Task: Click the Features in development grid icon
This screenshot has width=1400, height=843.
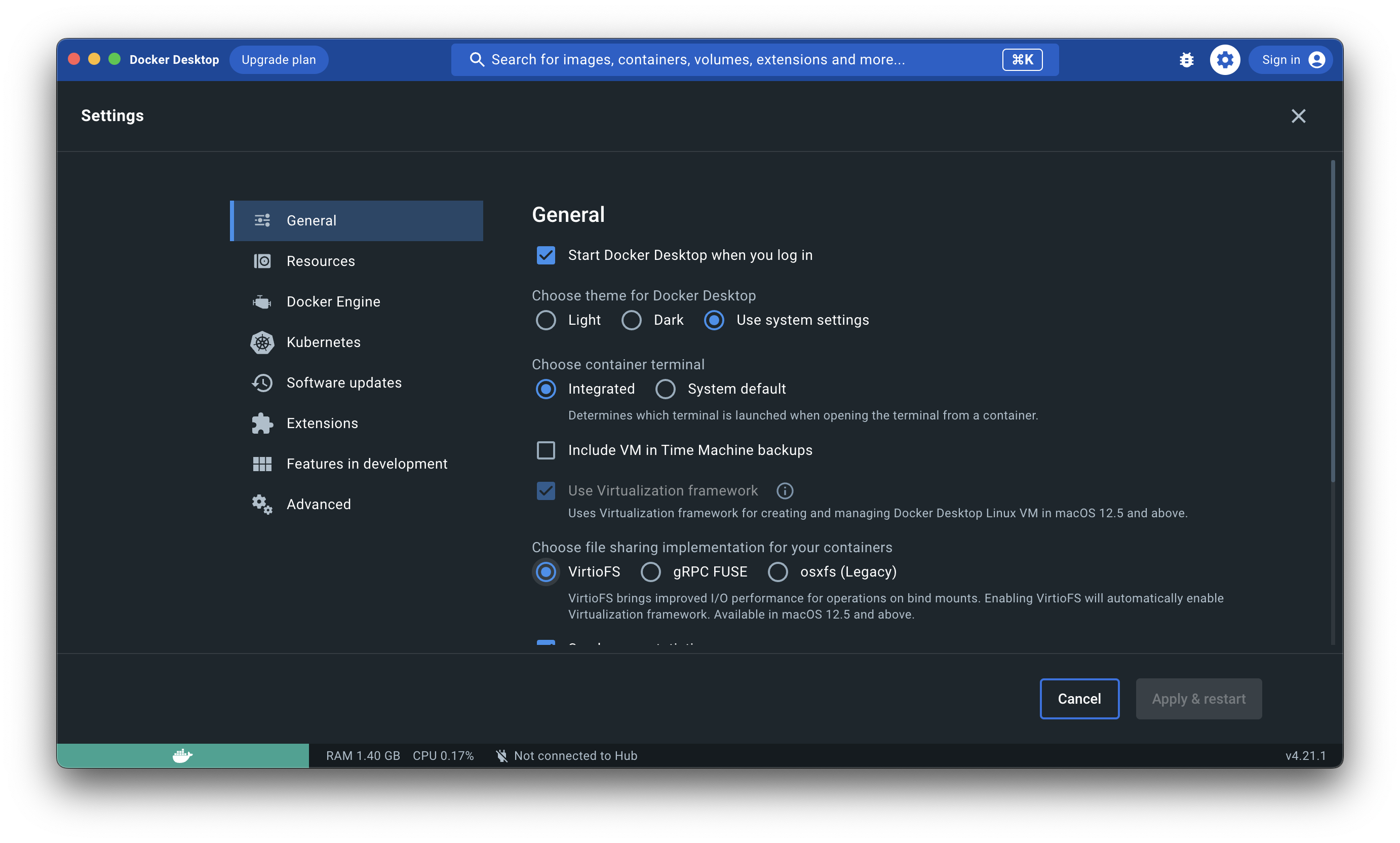Action: tap(262, 464)
